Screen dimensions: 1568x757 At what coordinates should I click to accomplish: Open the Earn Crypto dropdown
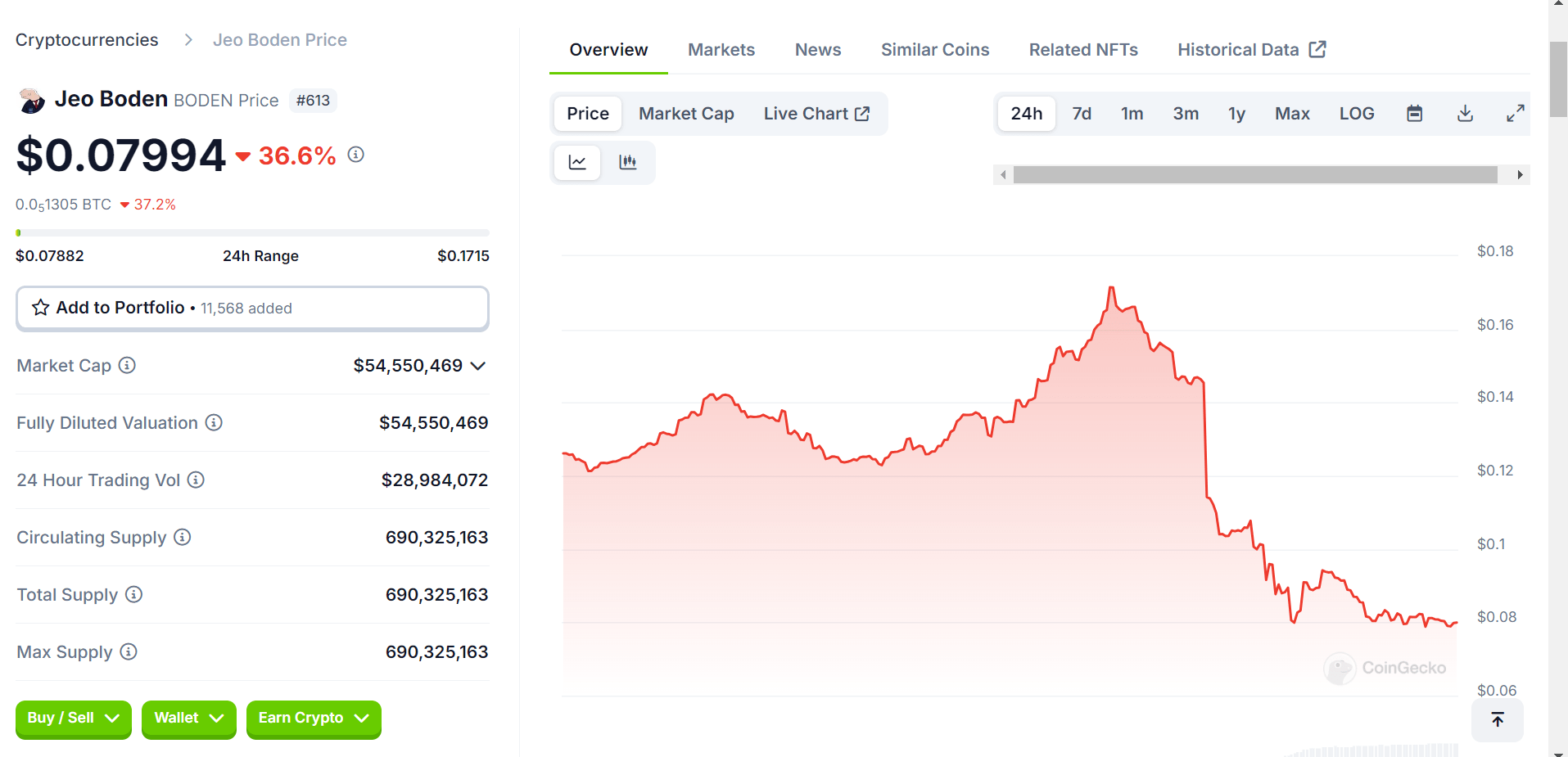pyautogui.click(x=313, y=719)
